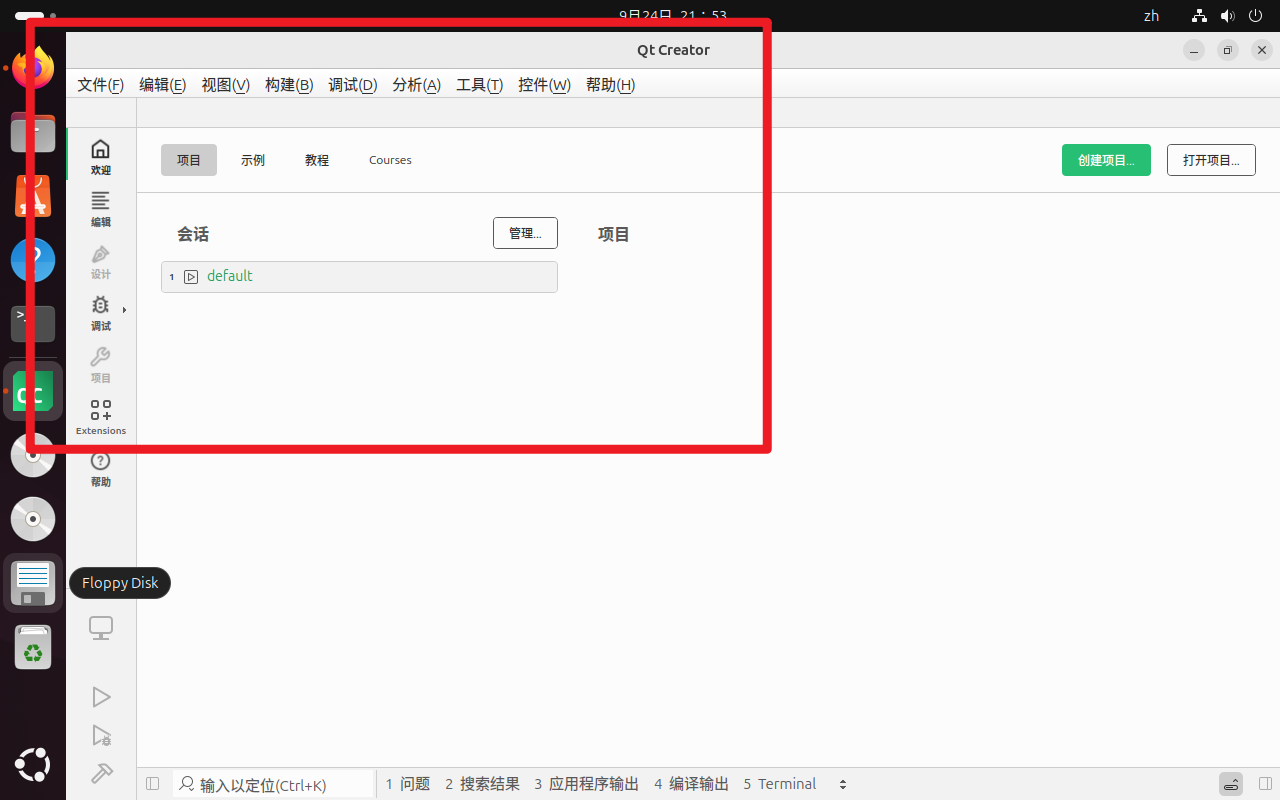The image size is (1280, 800).
Task: Open the 欢迎 (Welcome) mode
Action: [101, 157]
